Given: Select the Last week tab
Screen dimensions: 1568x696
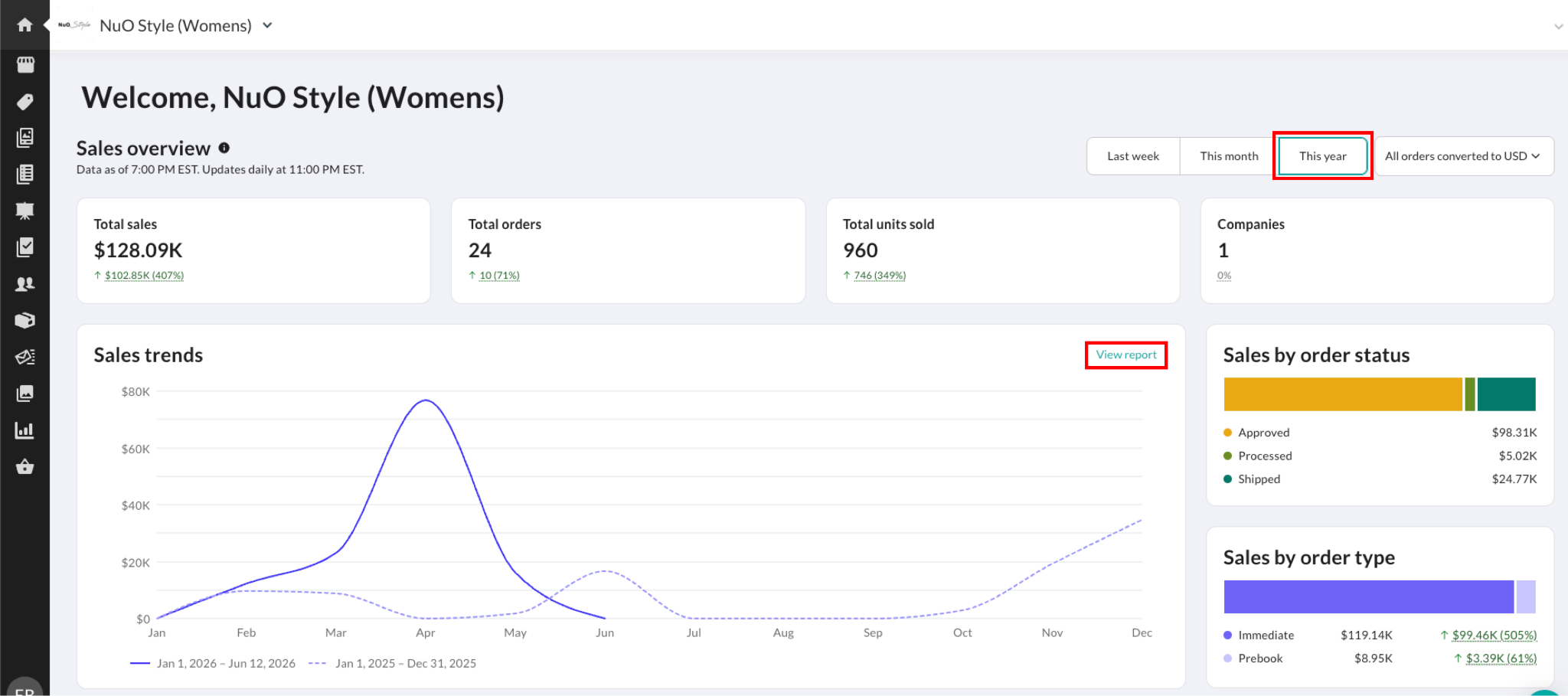Looking at the screenshot, I should pyautogui.click(x=1133, y=156).
